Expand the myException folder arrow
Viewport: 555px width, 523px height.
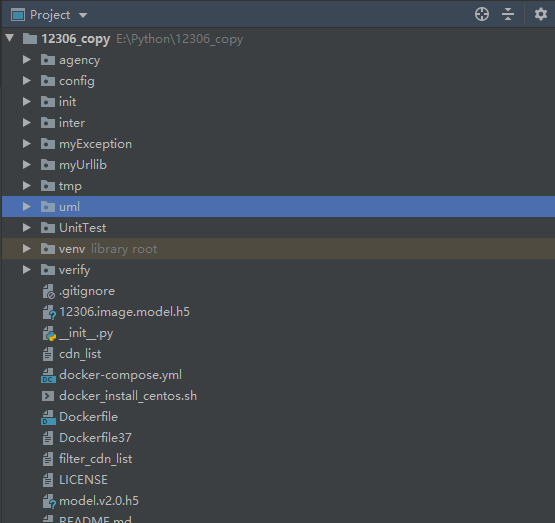tap(27, 143)
